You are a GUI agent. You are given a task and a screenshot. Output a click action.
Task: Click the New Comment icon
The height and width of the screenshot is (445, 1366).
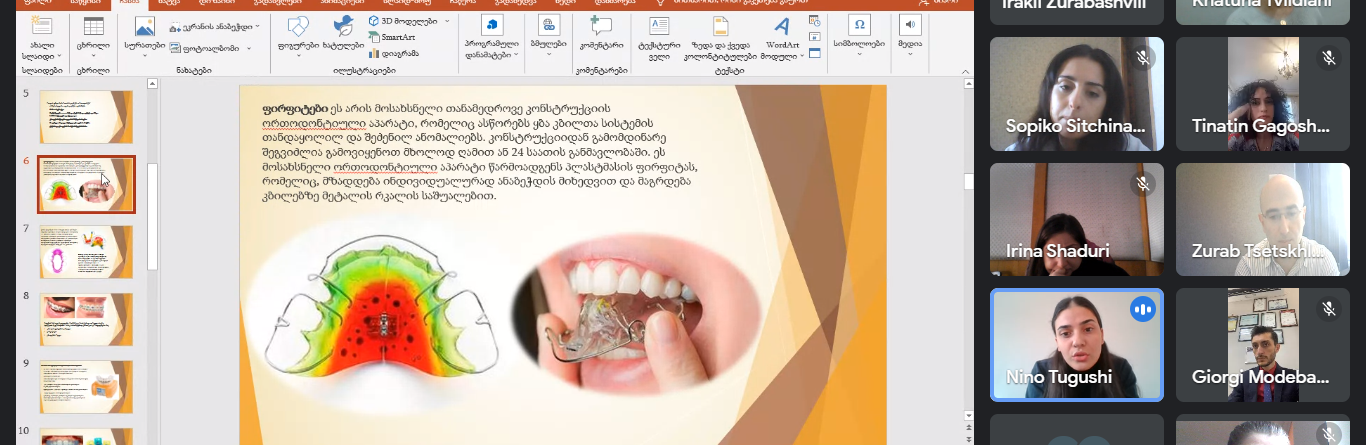[x=601, y=26]
